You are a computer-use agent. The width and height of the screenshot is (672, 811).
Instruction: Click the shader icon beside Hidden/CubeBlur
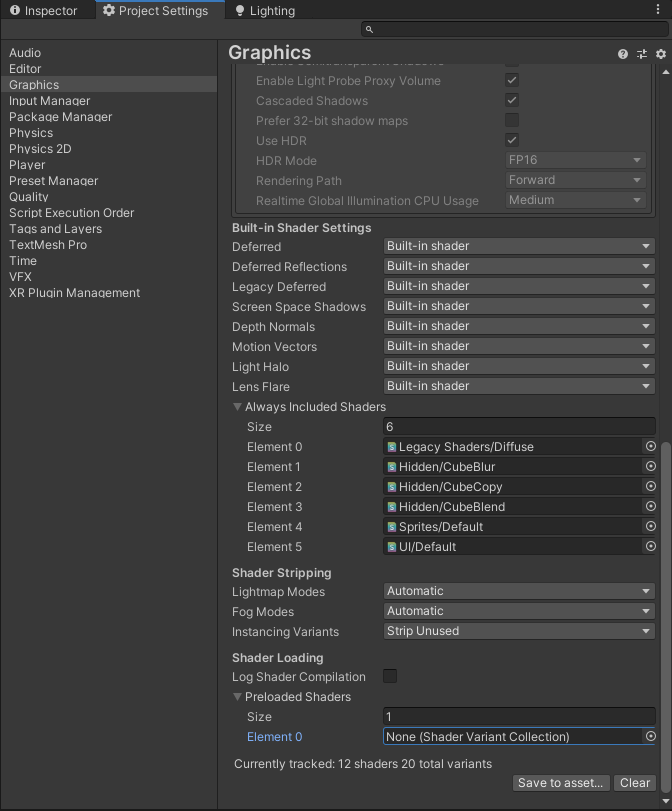(392, 467)
